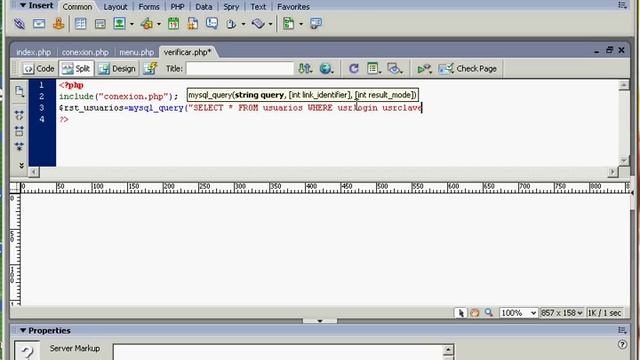Open the Images dropdown arrow
Screen dimensions: 640x360
click(x=131, y=24)
